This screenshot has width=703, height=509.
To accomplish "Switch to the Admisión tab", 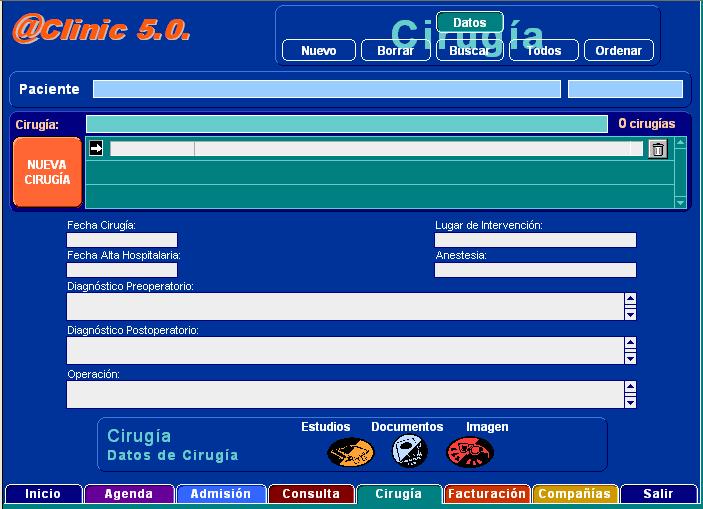I will 221,494.
